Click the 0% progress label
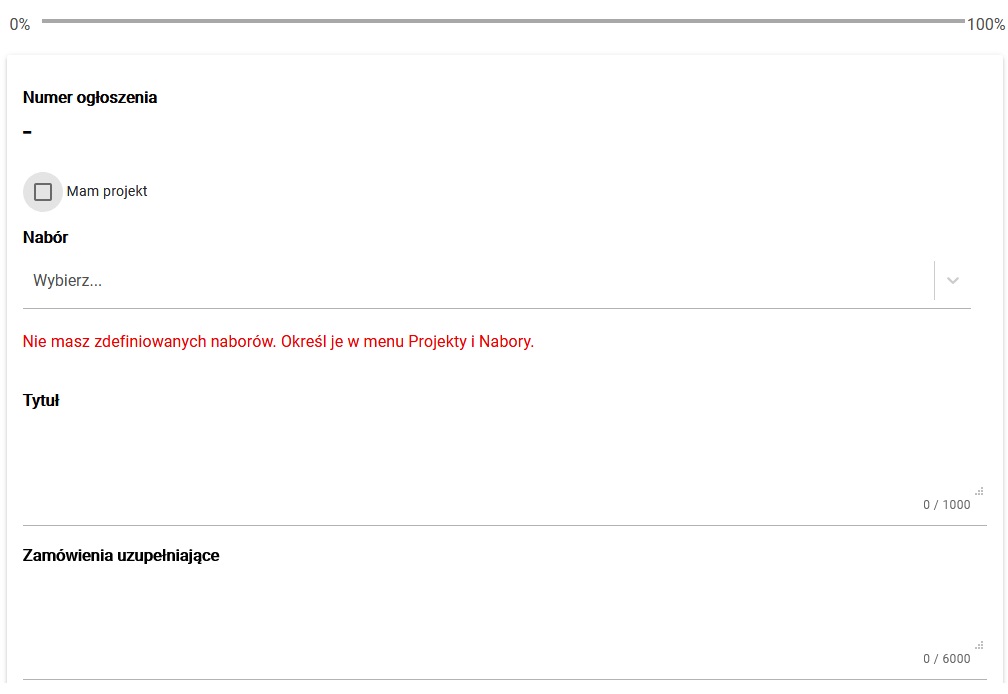1008x694 pixels. point(20,25)
